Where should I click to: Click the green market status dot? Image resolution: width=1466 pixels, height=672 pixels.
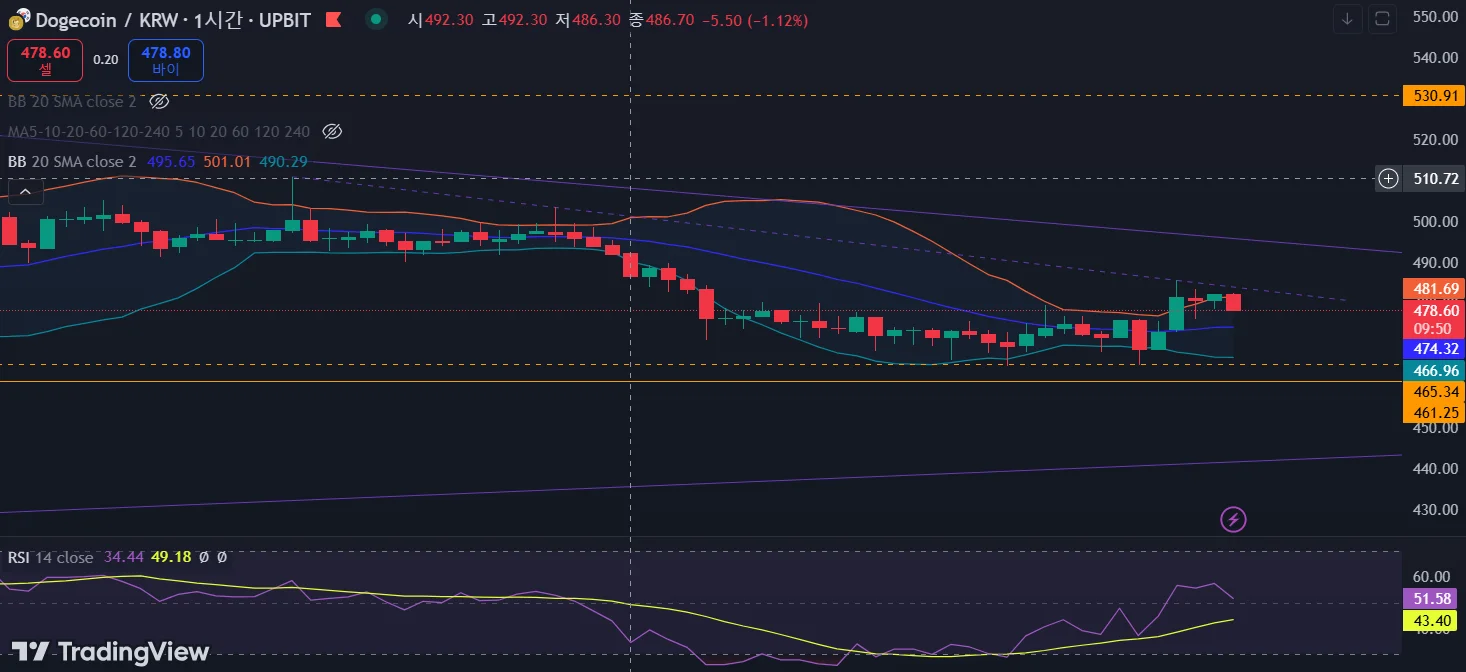[375, 19]
